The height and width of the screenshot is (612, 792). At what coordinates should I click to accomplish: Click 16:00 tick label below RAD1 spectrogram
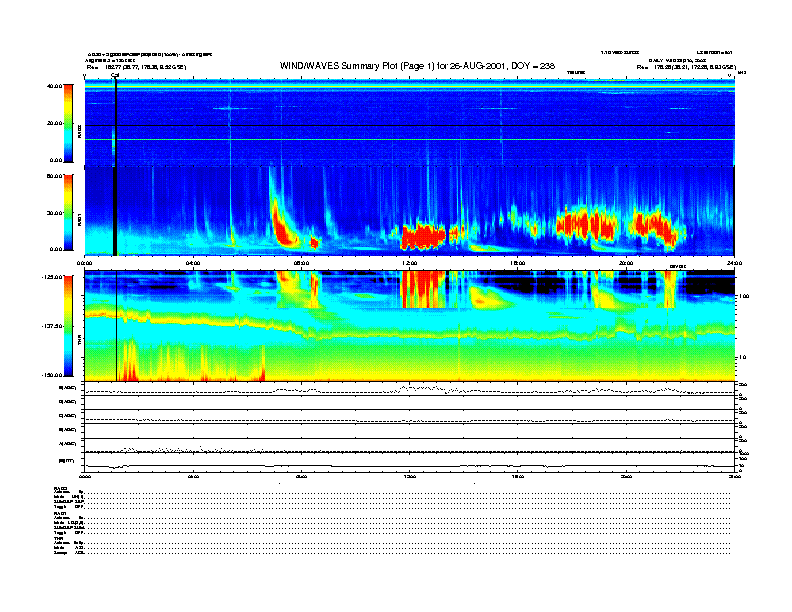click(x=517, y=263)
